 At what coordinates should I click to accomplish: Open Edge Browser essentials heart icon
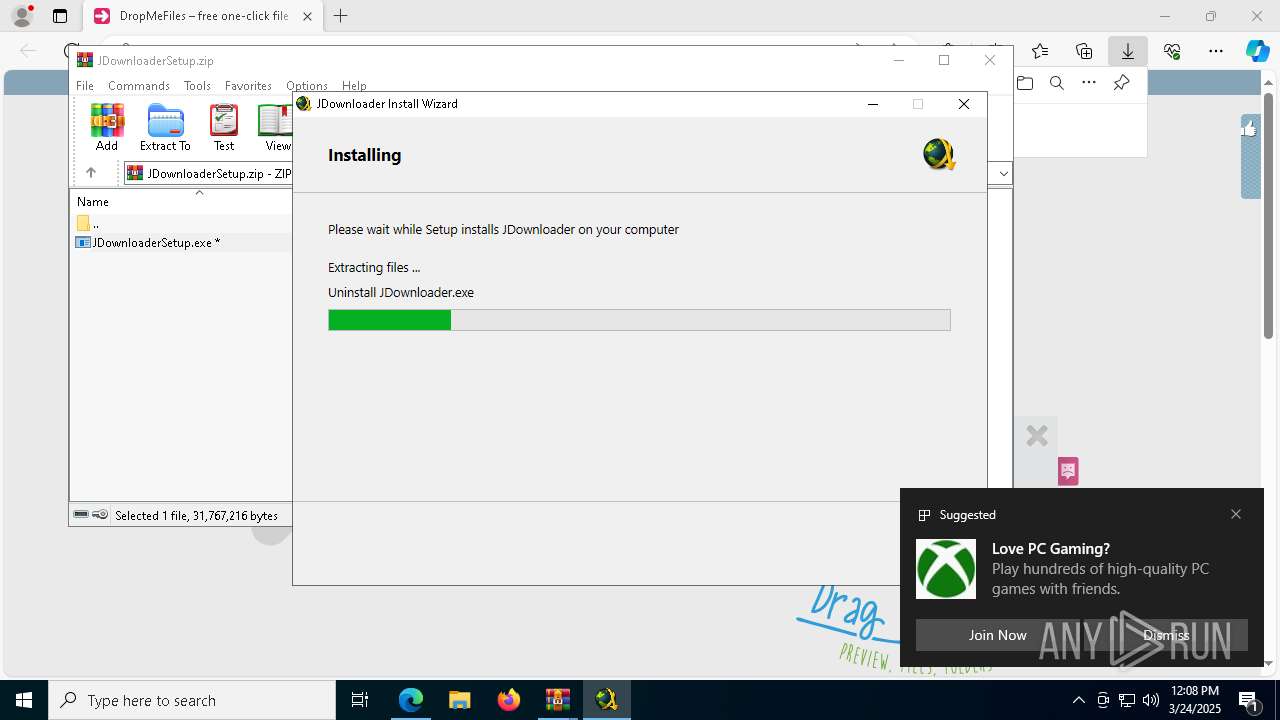[x=1172, y=51]
